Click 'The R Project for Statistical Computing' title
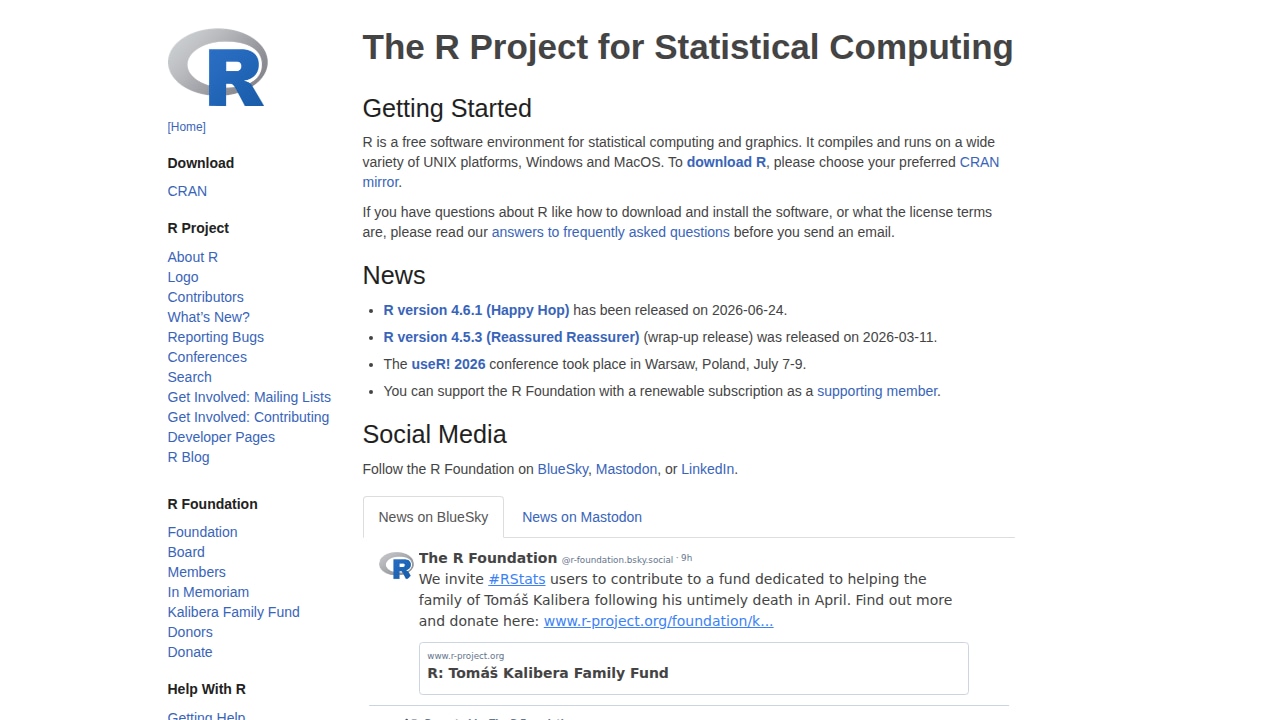 click(688, 47)
